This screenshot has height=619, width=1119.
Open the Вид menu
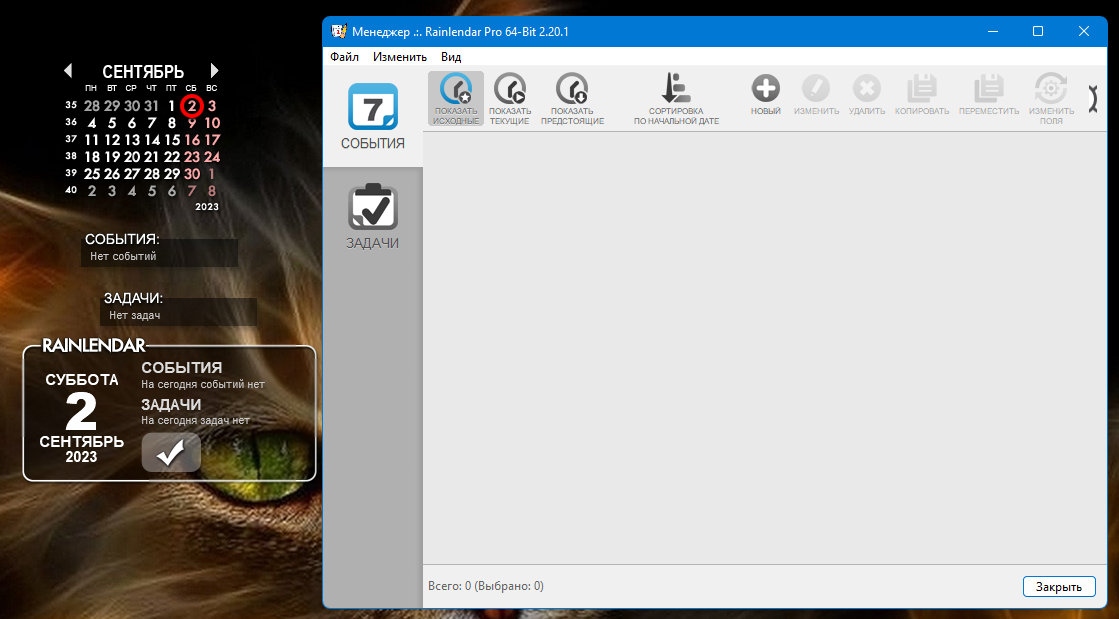(451, 56)
